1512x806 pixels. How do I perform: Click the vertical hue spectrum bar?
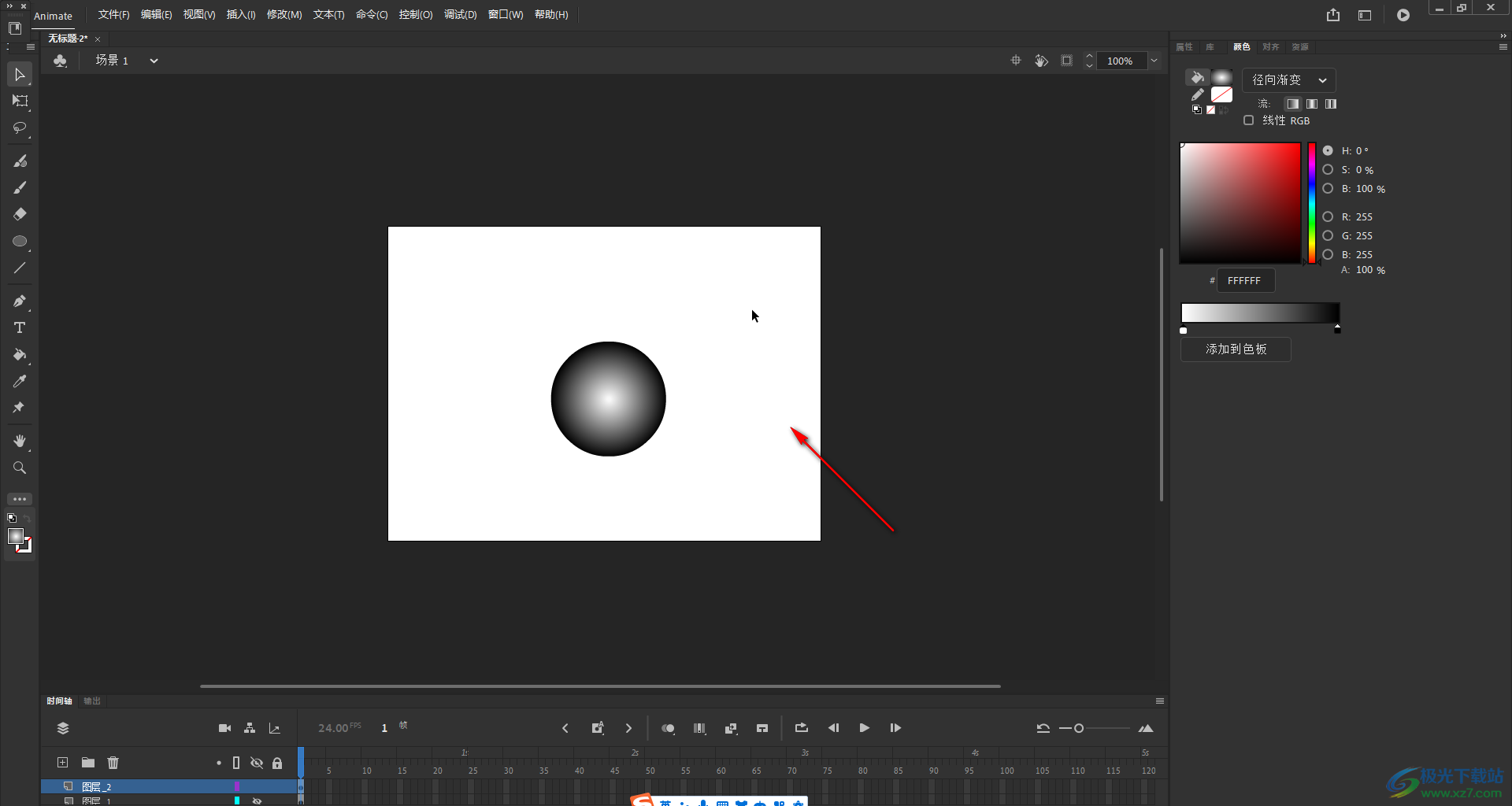pyautogui.click(x=1312, y=203)
